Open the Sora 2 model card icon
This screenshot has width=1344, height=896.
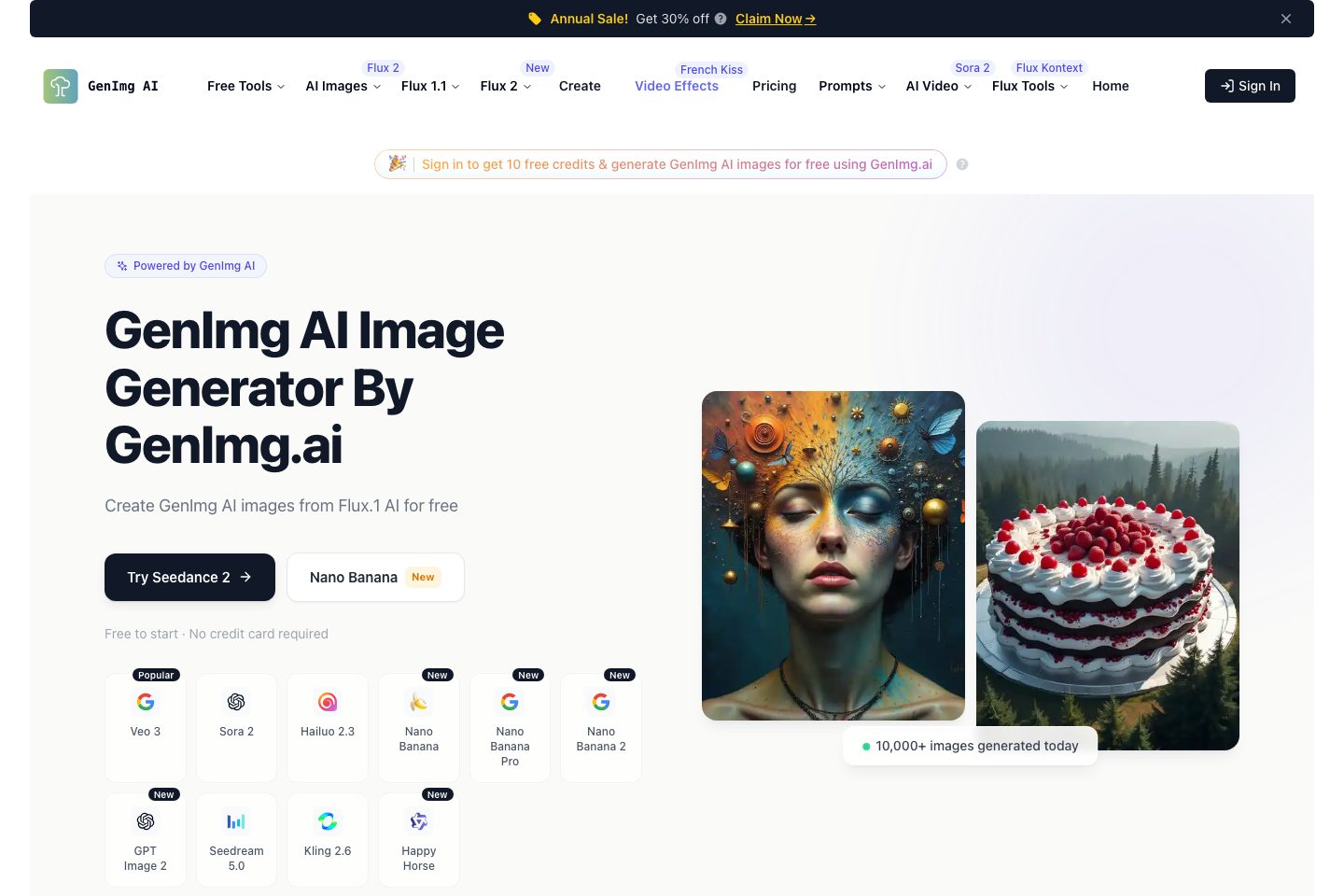click(x=236, y=702)
